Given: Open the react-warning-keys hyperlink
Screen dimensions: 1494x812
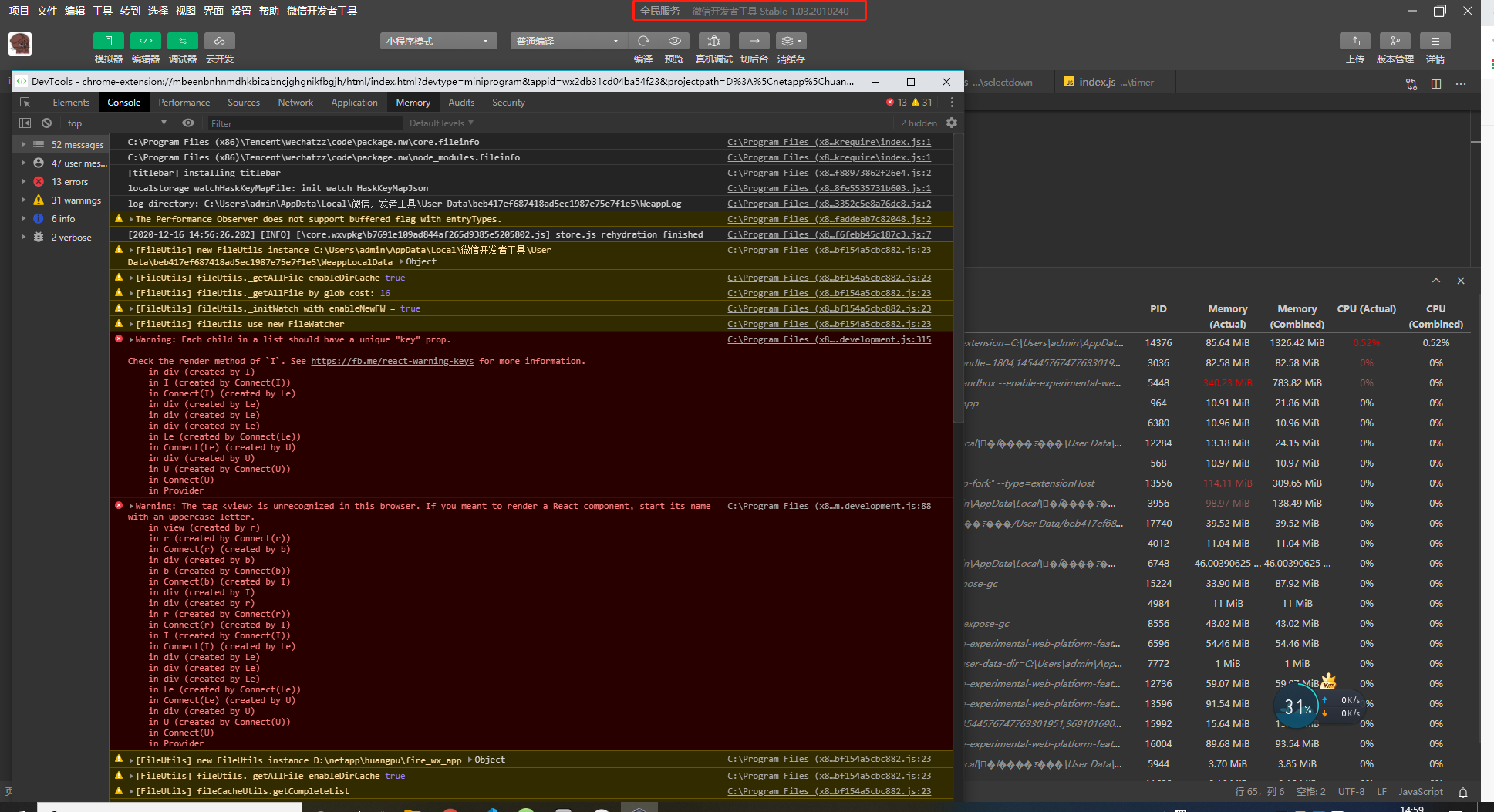Looking at the screenshot, I should click(392, 361).
